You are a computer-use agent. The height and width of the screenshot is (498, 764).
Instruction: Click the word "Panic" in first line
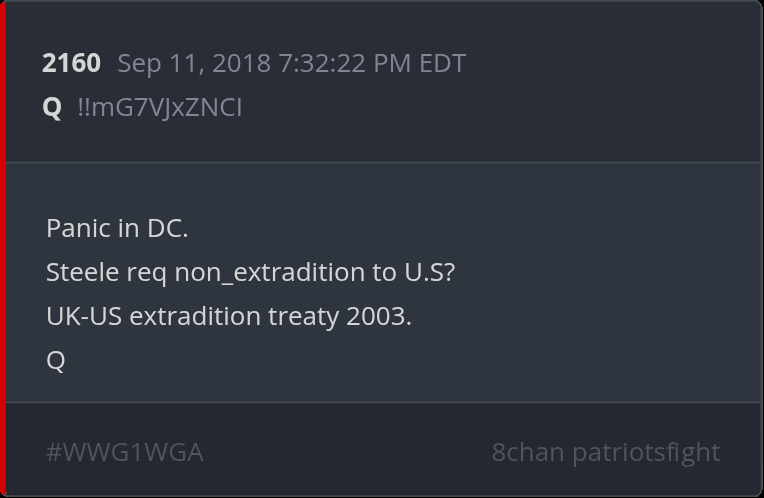click(x=78, y=229)
